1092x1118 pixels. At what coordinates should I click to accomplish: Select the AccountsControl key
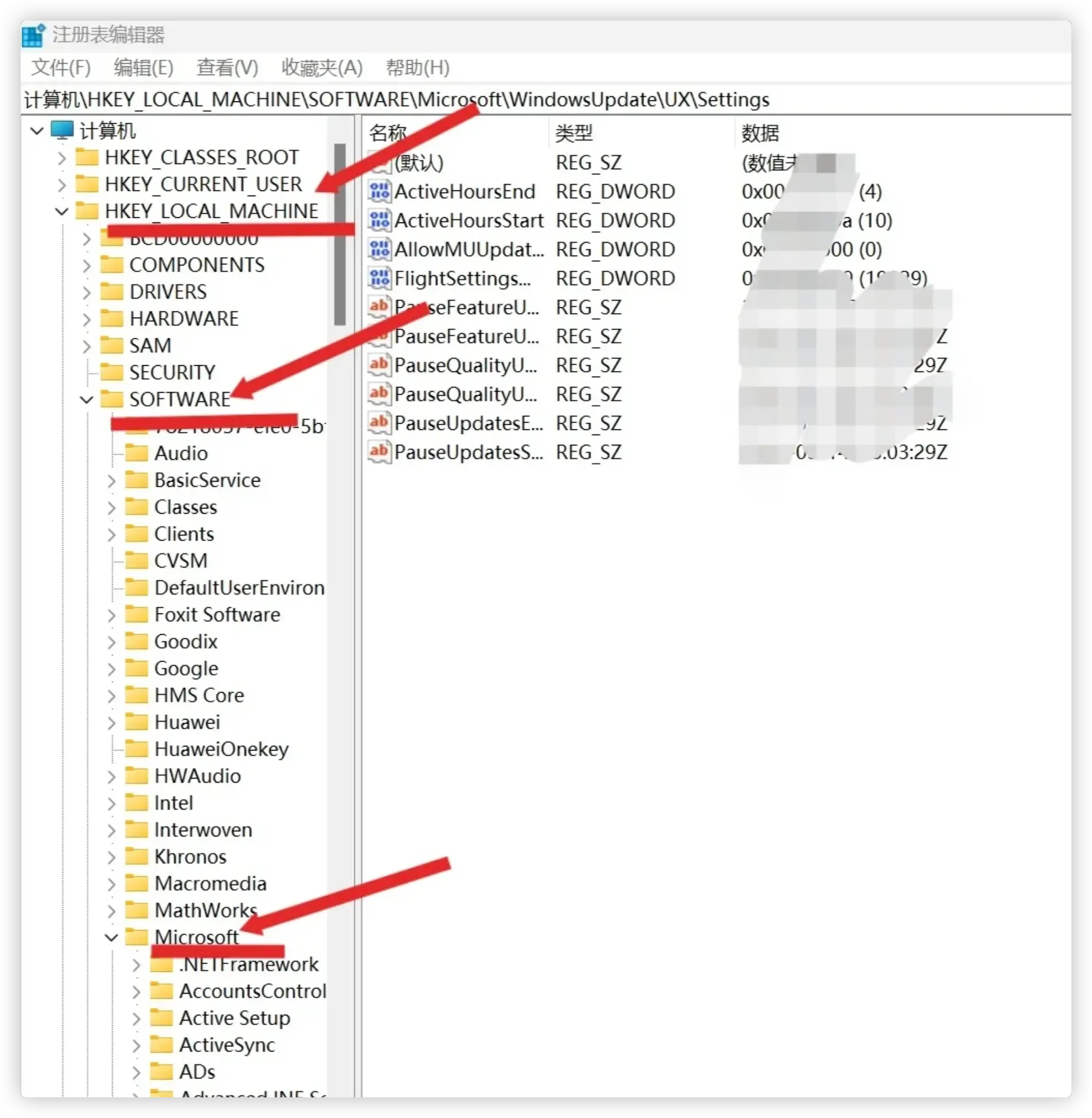tap(253, 991)
